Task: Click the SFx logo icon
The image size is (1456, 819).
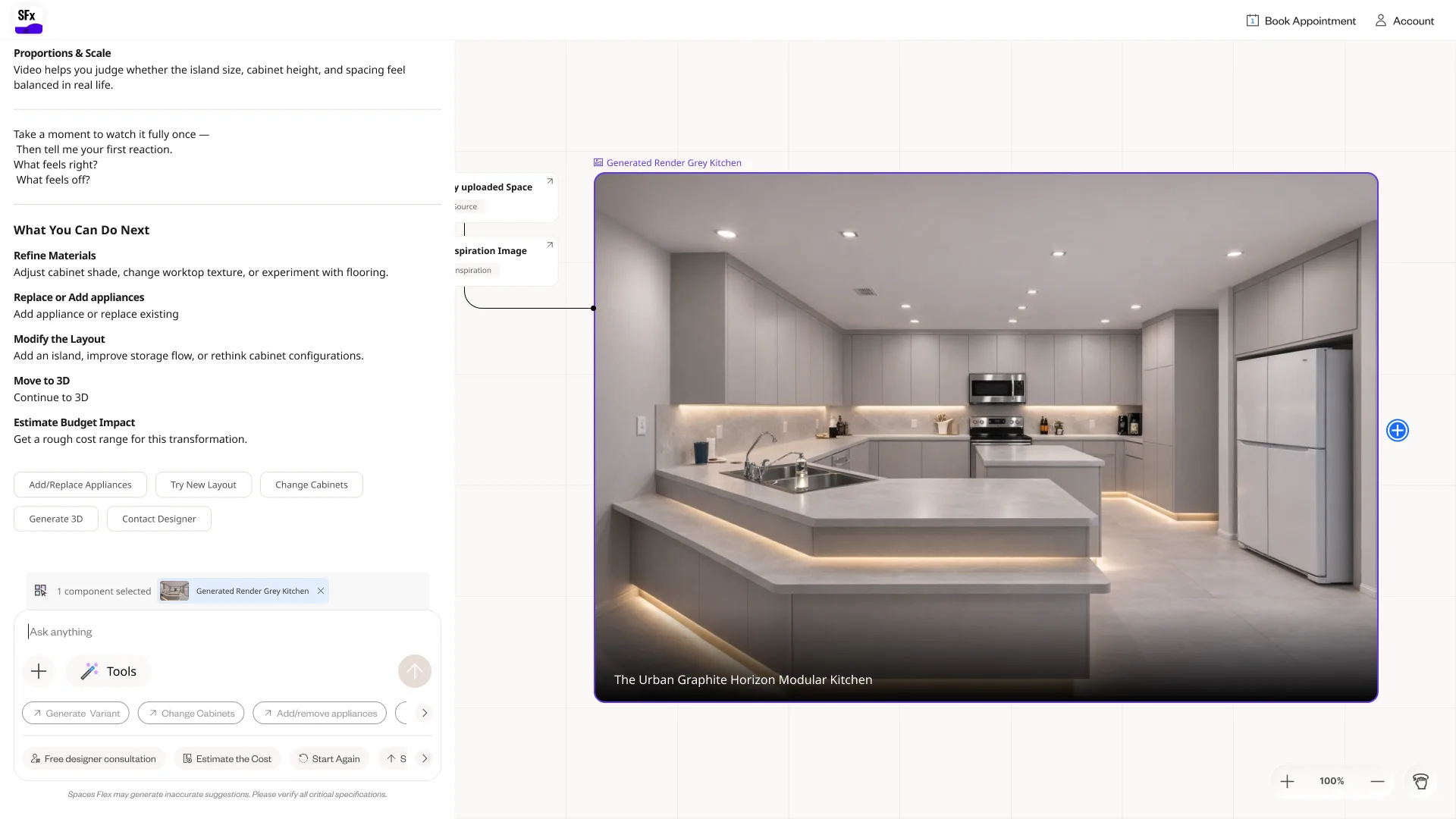Action: pos(29,20)
